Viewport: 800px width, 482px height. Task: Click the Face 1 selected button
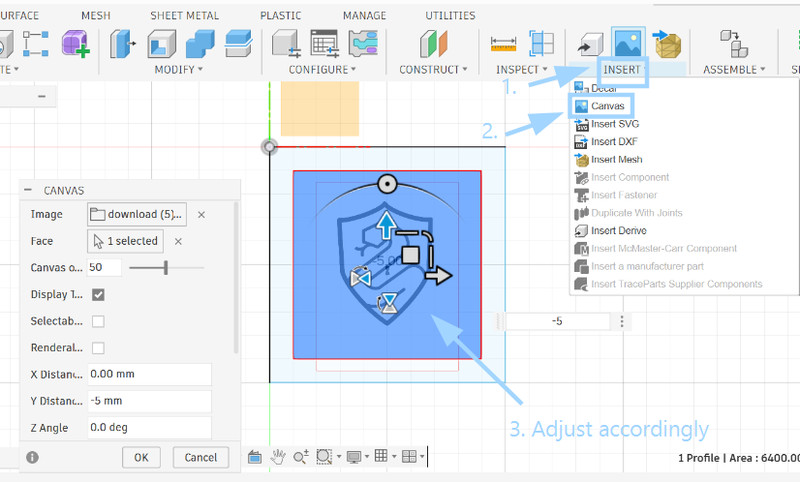(x=126, y=241)
